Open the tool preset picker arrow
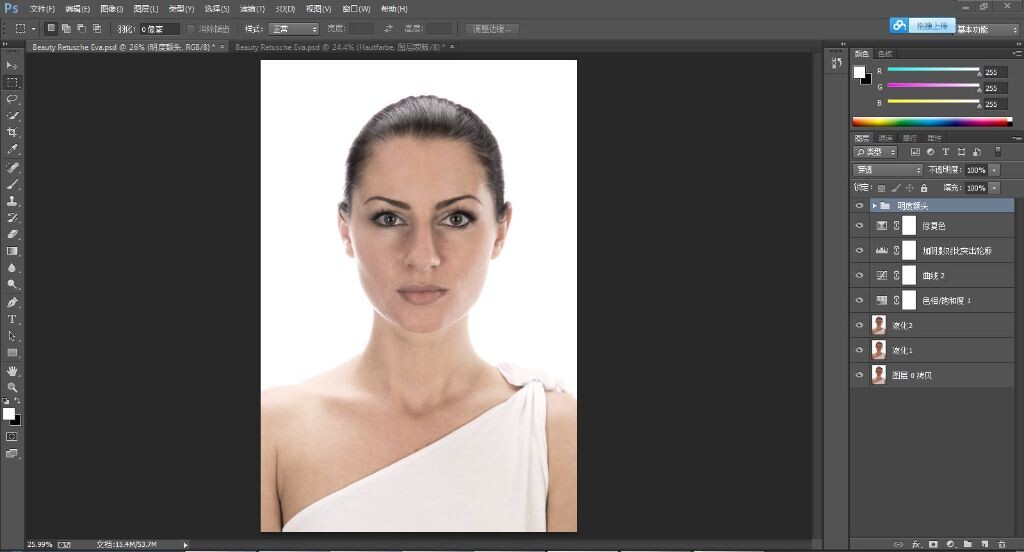The width and height of the screenshot is (1024, 552). click(x=33, y=29)
